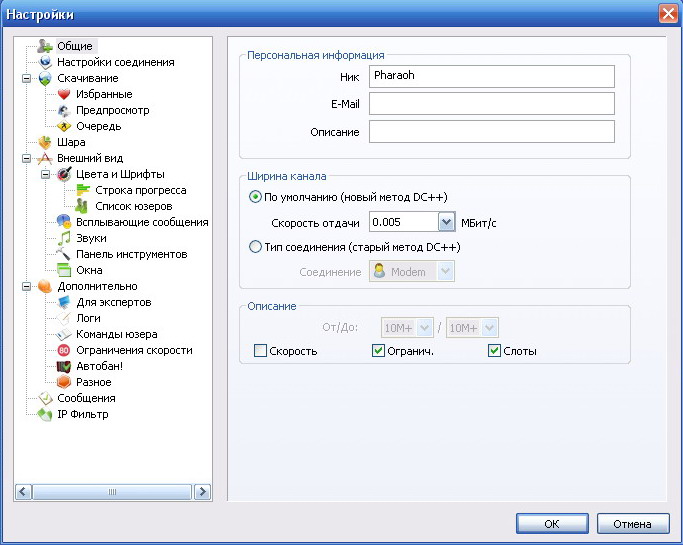Click the Окна window icon
The height and width of the screenshot is (545, 683).
[x=64, y=270]
